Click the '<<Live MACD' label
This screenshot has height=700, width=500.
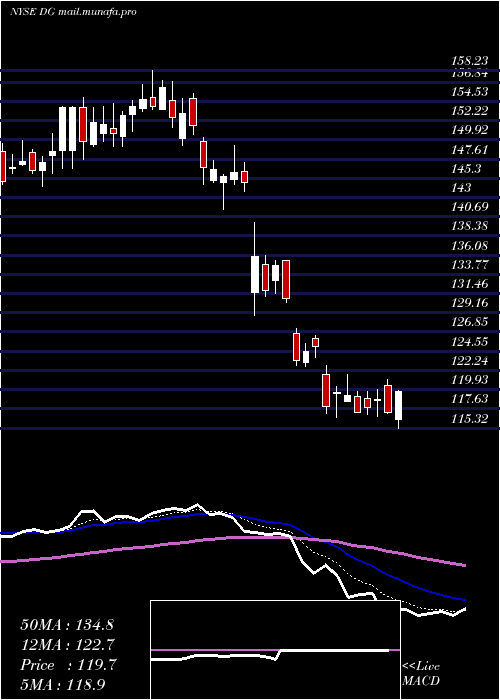421,674
